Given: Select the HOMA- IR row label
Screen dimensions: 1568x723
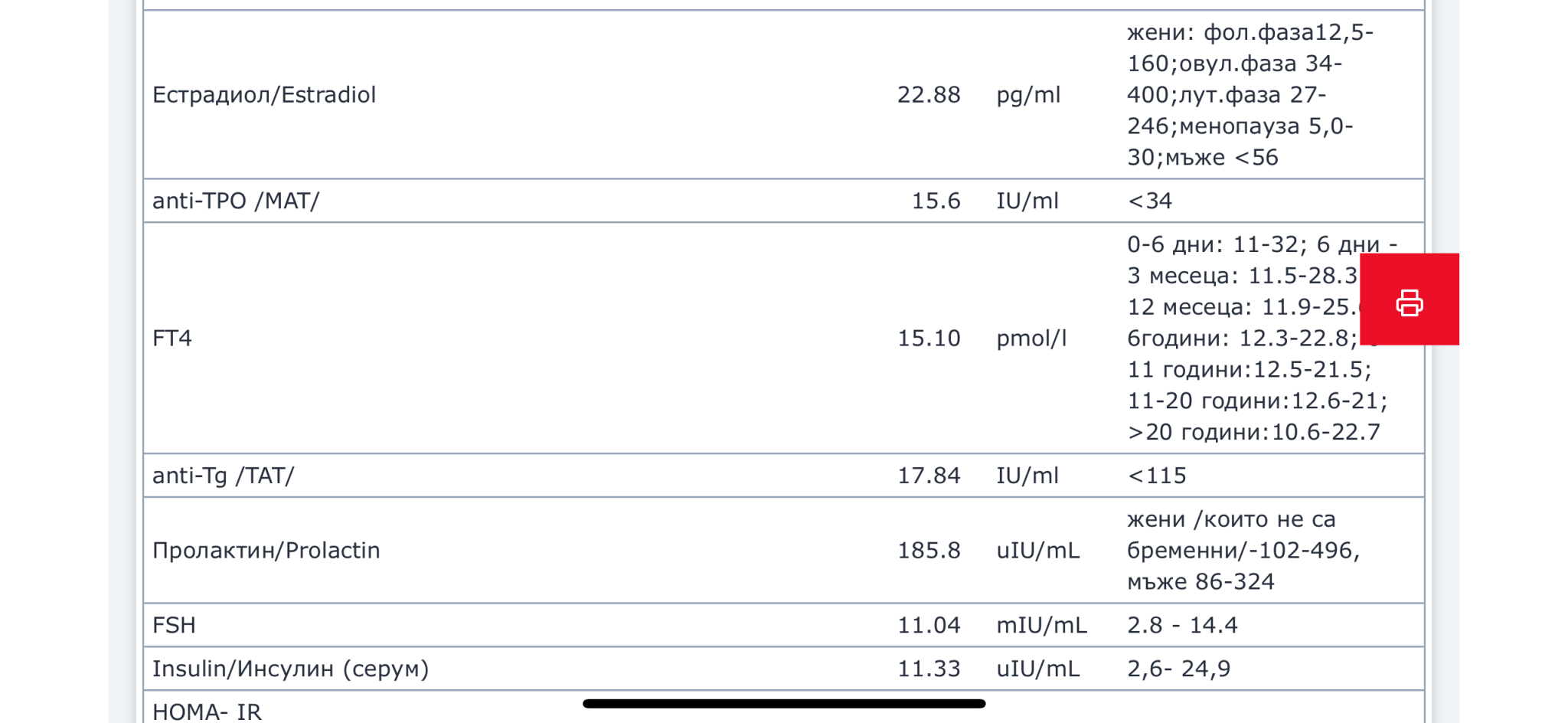Looking at the screenshot, I should pos(207,712).
